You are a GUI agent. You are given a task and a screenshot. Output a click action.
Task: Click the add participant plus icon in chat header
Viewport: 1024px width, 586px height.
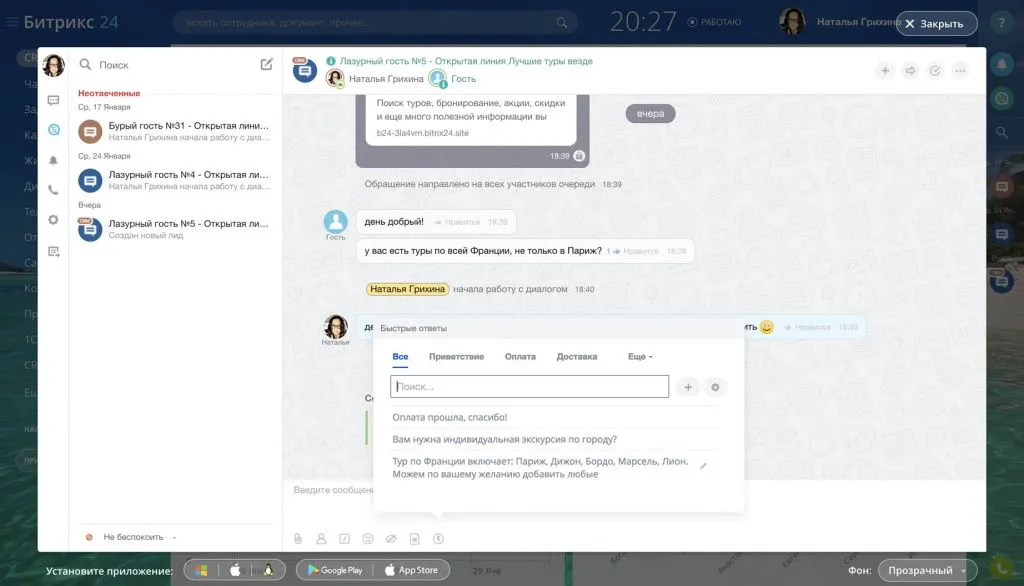pyautogui.click(x=885, y=71)
